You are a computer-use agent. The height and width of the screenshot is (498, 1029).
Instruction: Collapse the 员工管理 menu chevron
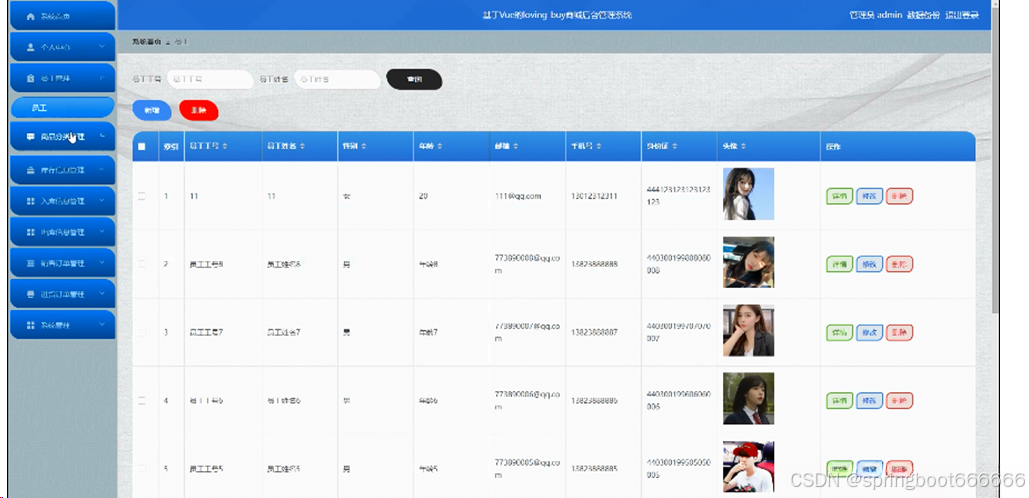pyautogui.click(x=102, y=79)
